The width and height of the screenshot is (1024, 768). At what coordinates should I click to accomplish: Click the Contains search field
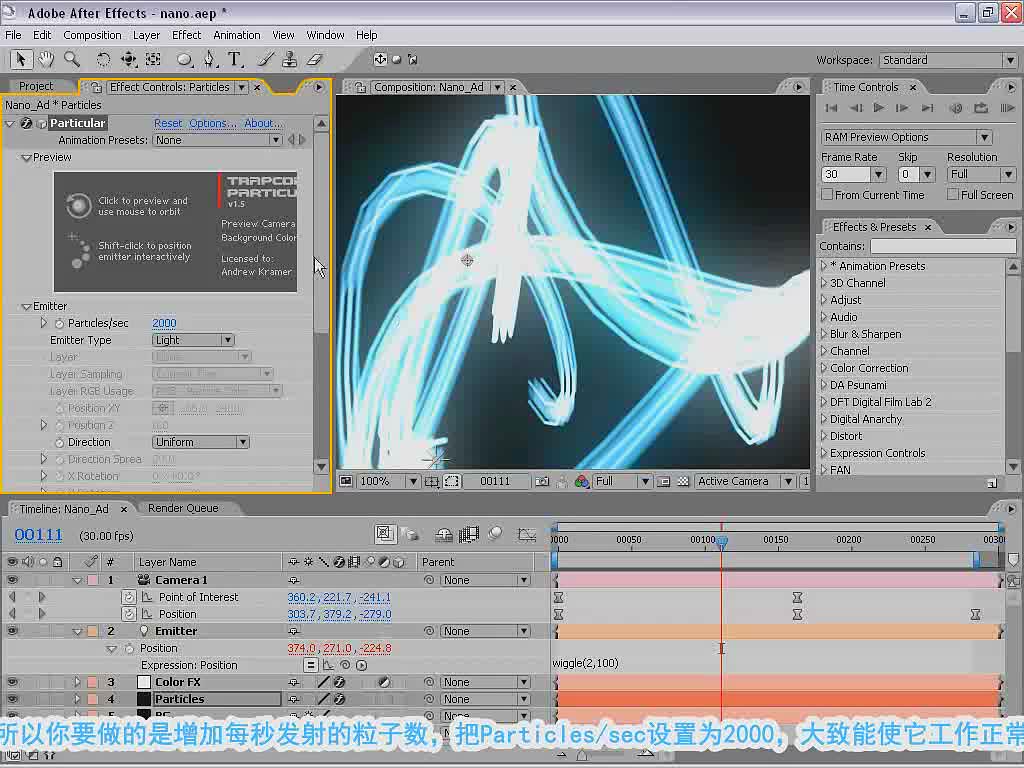(943, 246)
